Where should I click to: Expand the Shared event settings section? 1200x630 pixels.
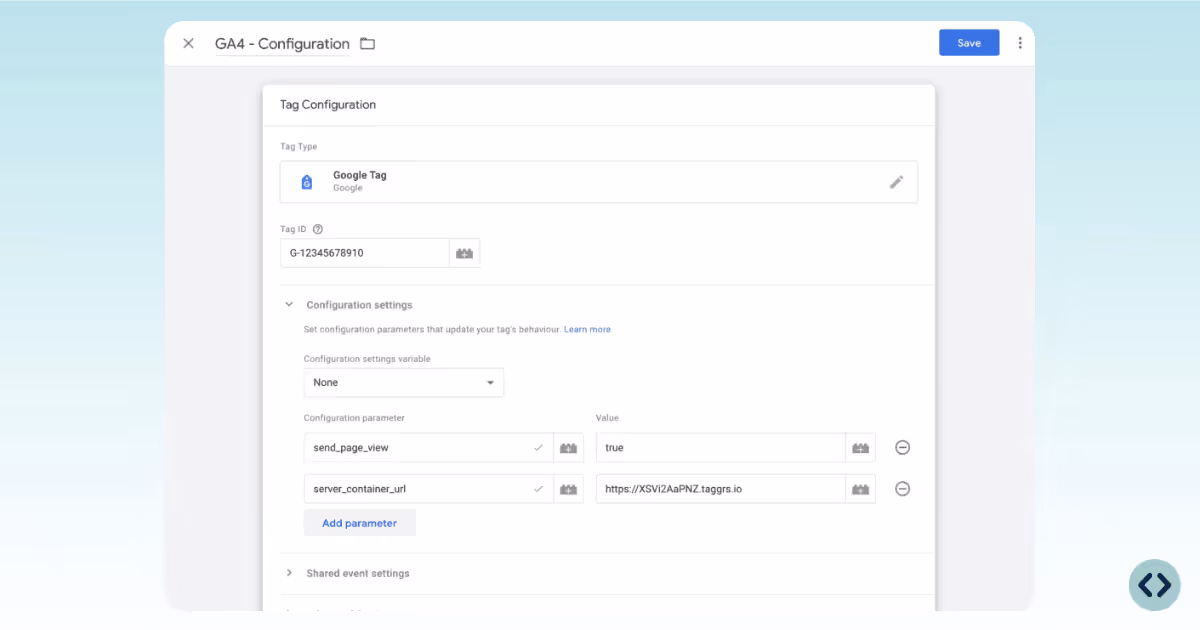[289, 573]
